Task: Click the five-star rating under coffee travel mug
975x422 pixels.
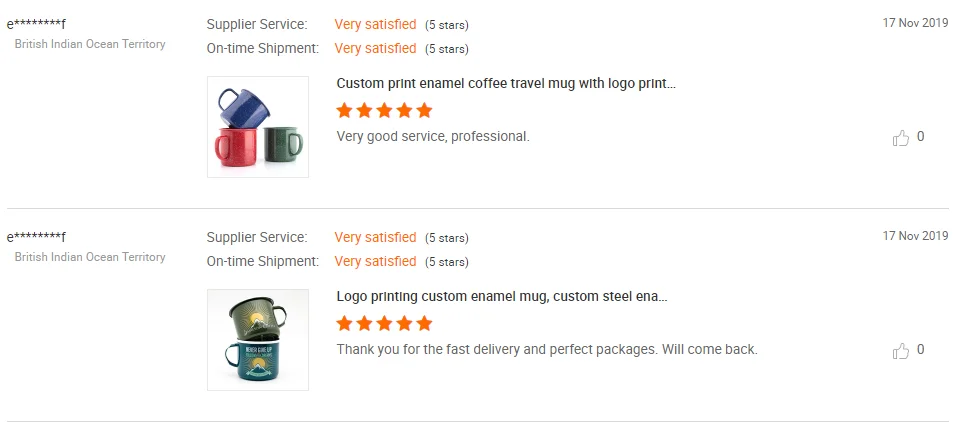Action: point(384,110)
